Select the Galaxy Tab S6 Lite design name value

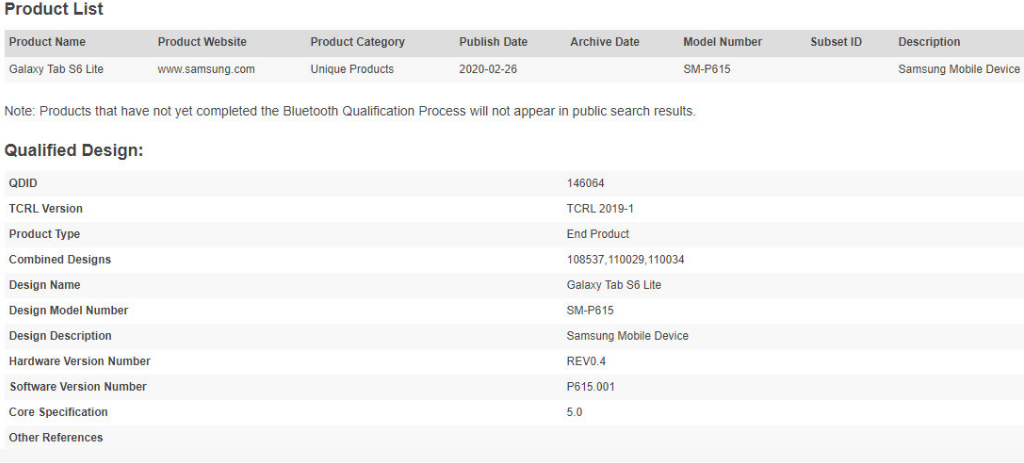pyautogui.click(x=614, y=285)
